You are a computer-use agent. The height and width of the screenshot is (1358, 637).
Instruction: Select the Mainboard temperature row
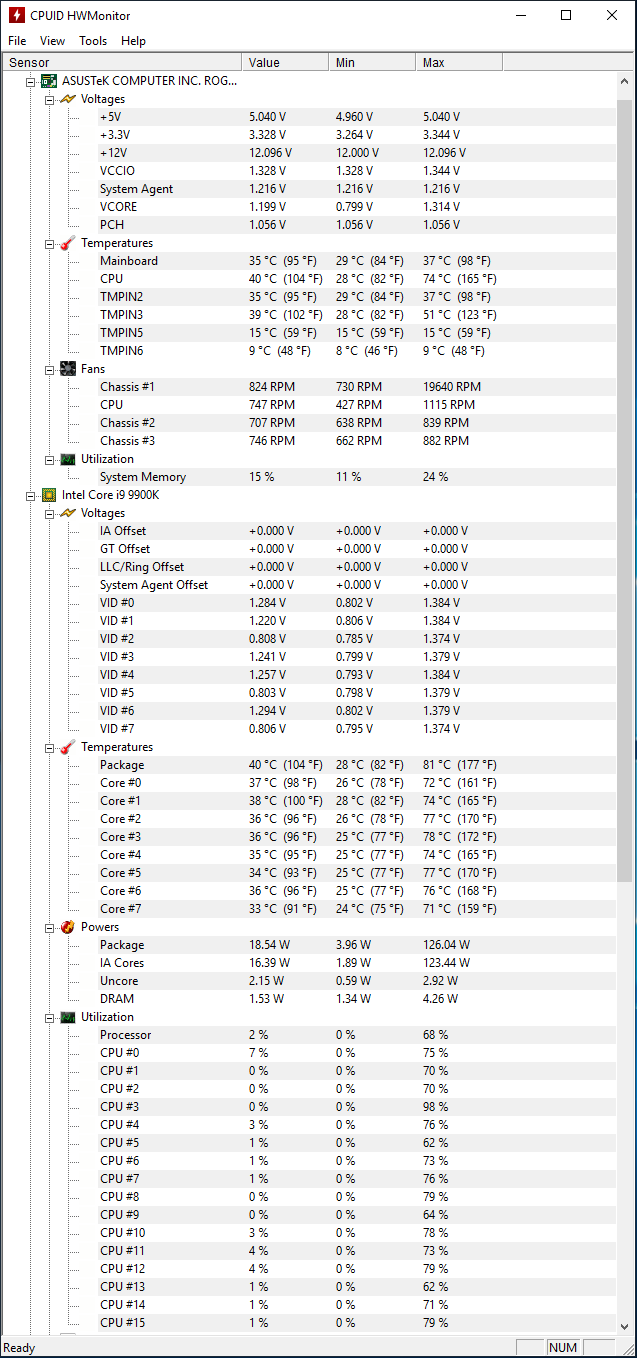(309, 261)
